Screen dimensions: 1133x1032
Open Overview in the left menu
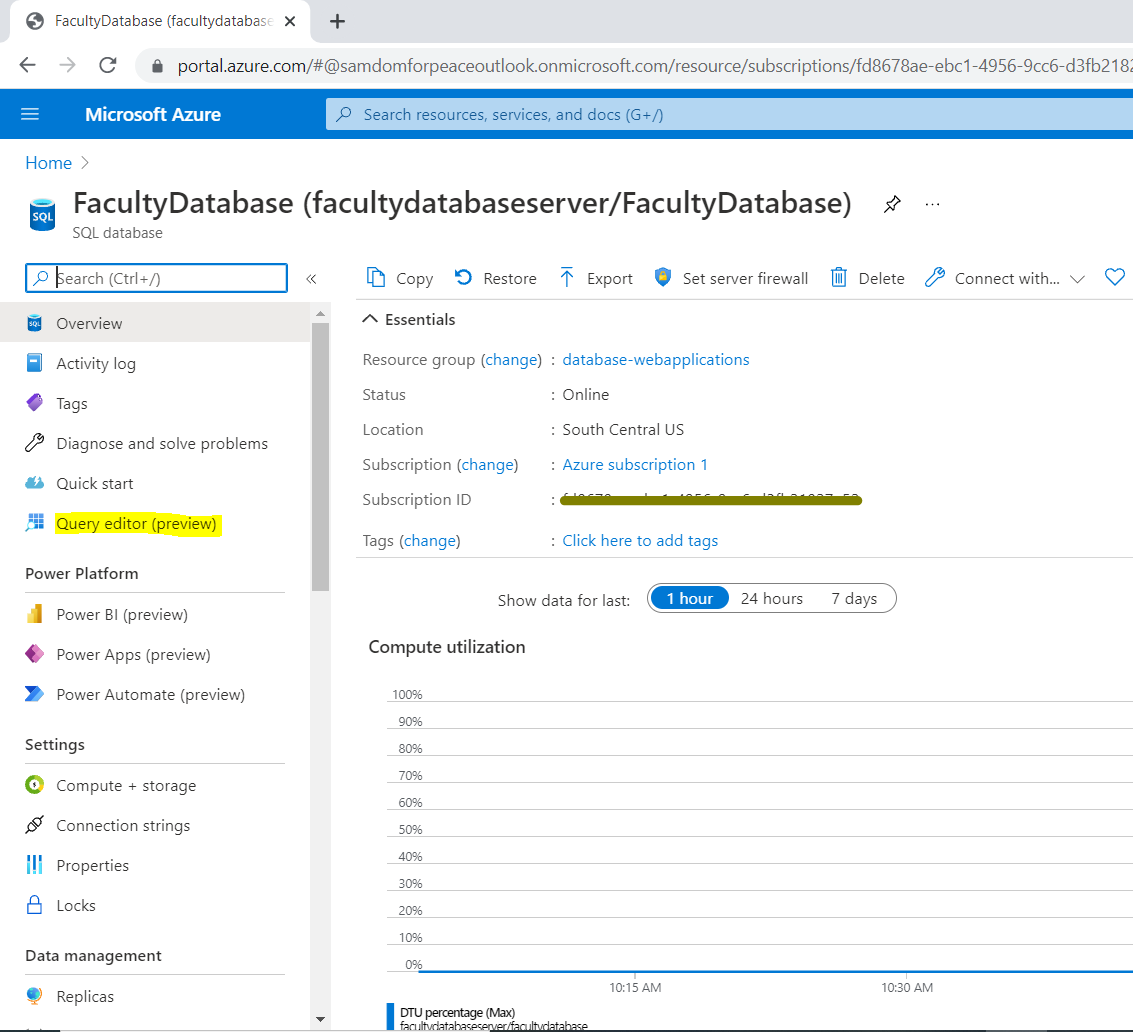pos(155,323)
